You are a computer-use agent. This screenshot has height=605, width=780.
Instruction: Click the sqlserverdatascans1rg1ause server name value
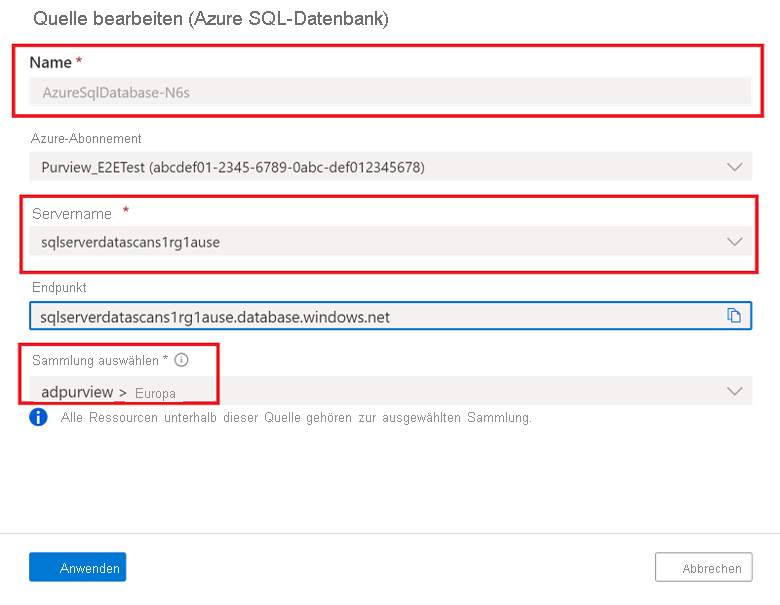[130, 242]
